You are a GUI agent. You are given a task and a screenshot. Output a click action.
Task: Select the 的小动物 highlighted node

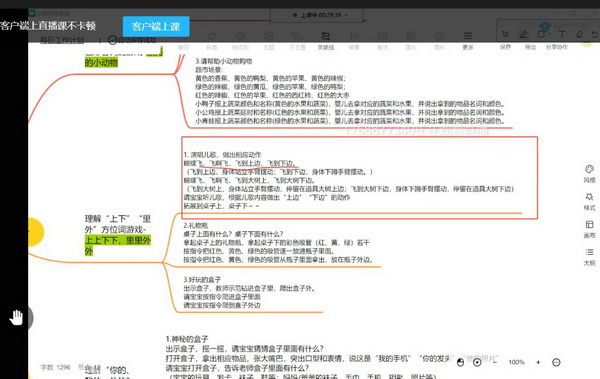[x=101, y=62]
